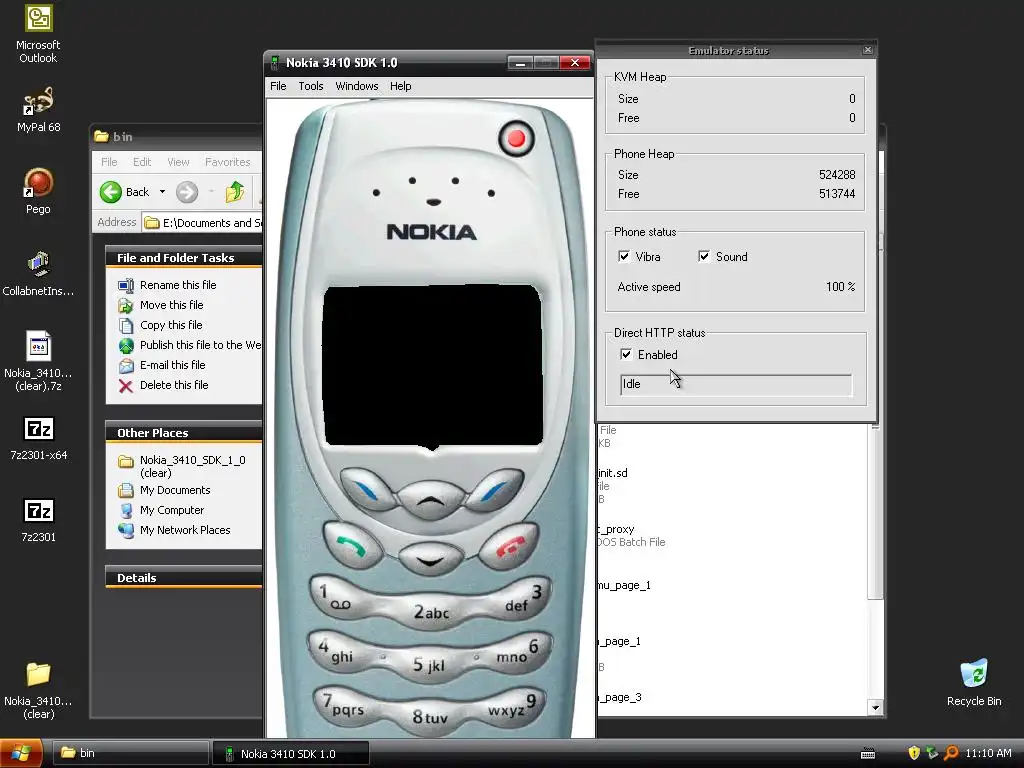Image resolution: width=1024 pixels, height=768 pixels.
Task: Open Edit menu in bin window
Action: click(142, 161)
